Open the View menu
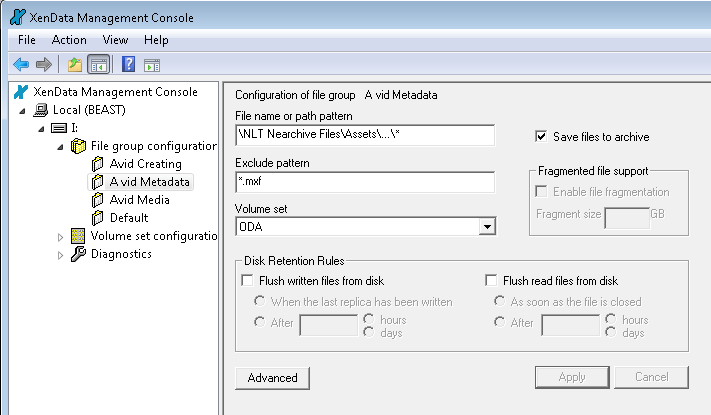This screenshot has height=415, width=711. tap(115, 40)
